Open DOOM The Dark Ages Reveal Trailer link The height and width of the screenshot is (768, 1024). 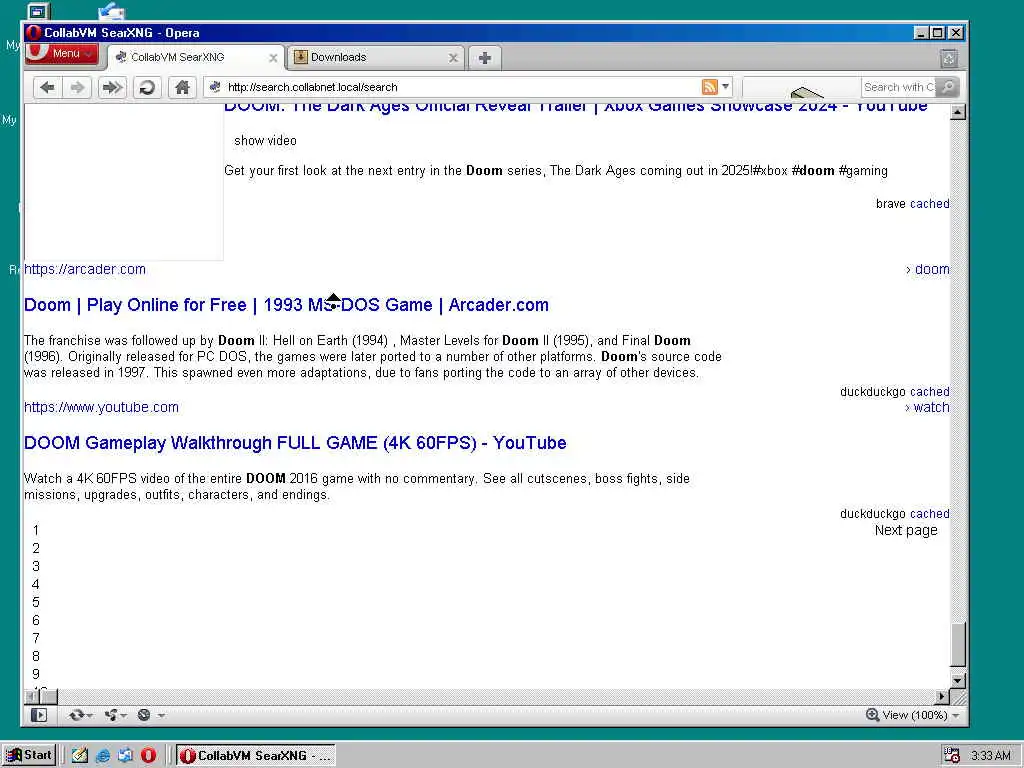(575, 108)
